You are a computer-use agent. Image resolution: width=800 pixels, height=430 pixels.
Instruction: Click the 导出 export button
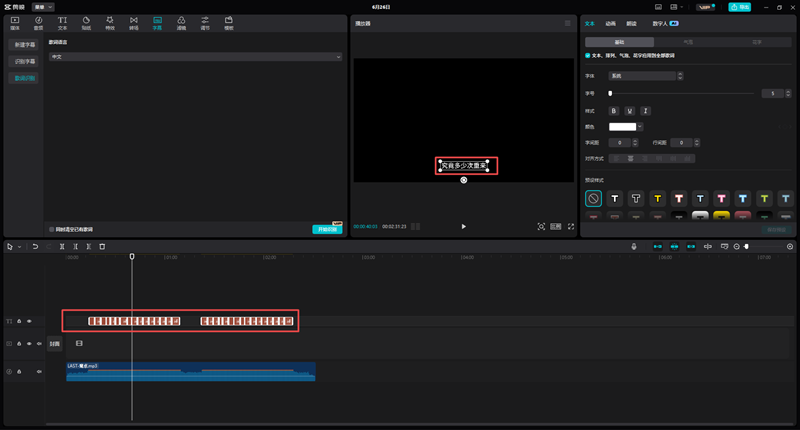click(x=739, y=7)
